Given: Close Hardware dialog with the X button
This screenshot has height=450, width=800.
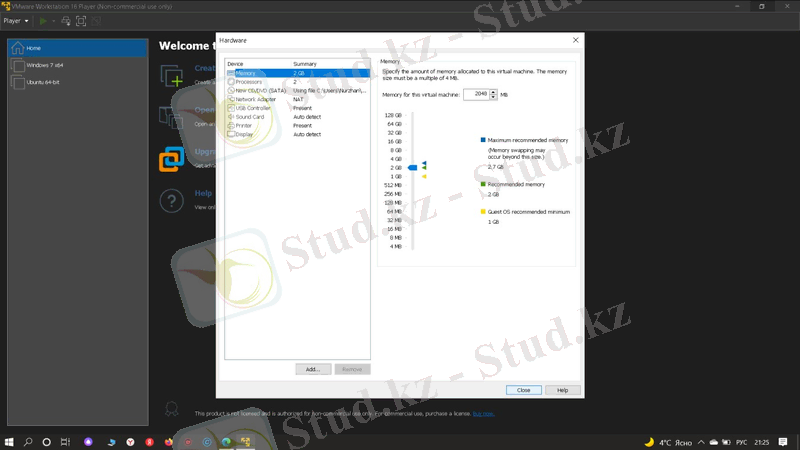Looking at the screenshot, I should coord(576,40).
